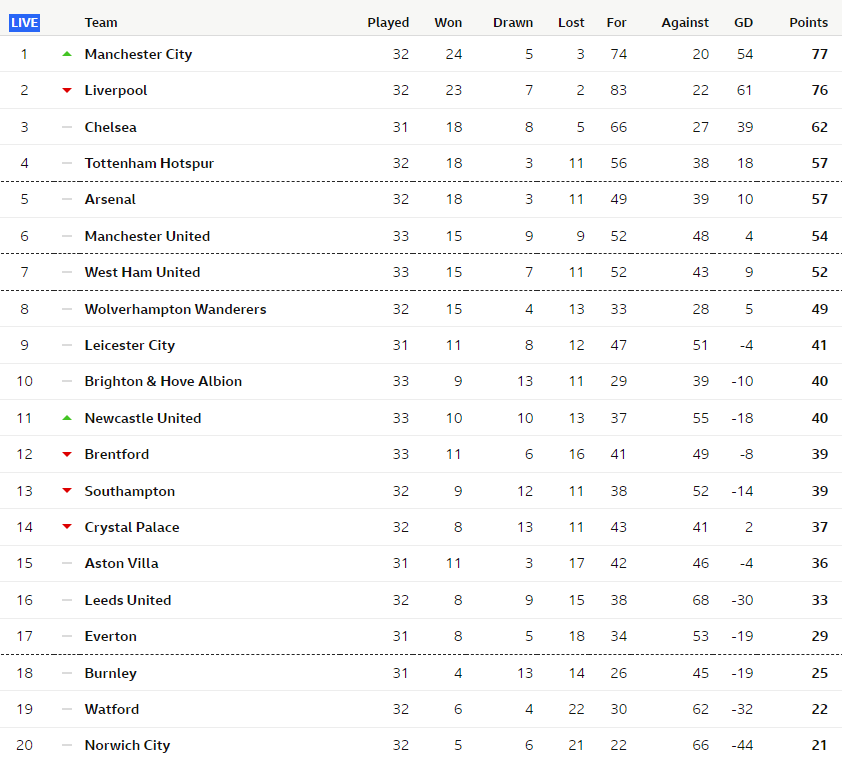The image size is (842, 761).
Task: Click Crystal Palace's red down arrow
Action: click(67, 527)
